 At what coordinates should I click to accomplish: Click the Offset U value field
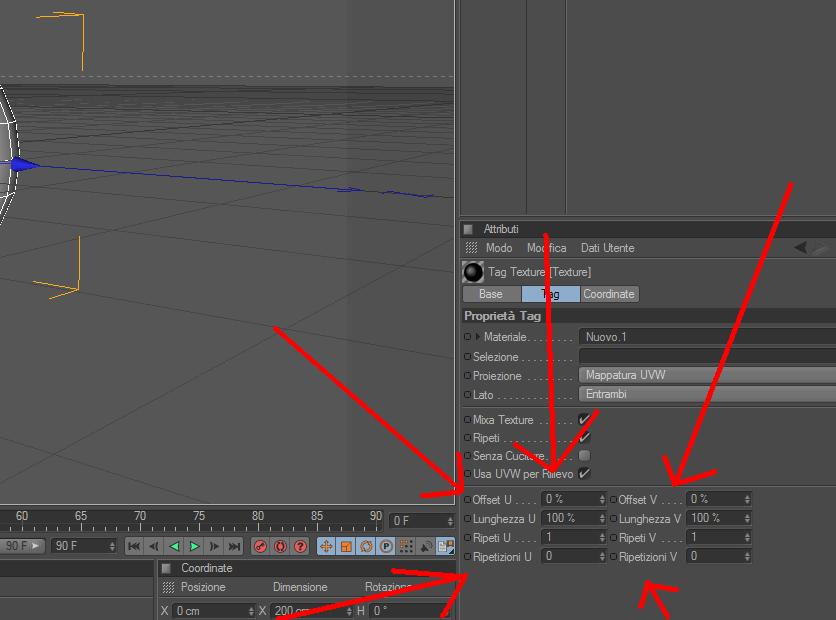click(x=574, y=499)
